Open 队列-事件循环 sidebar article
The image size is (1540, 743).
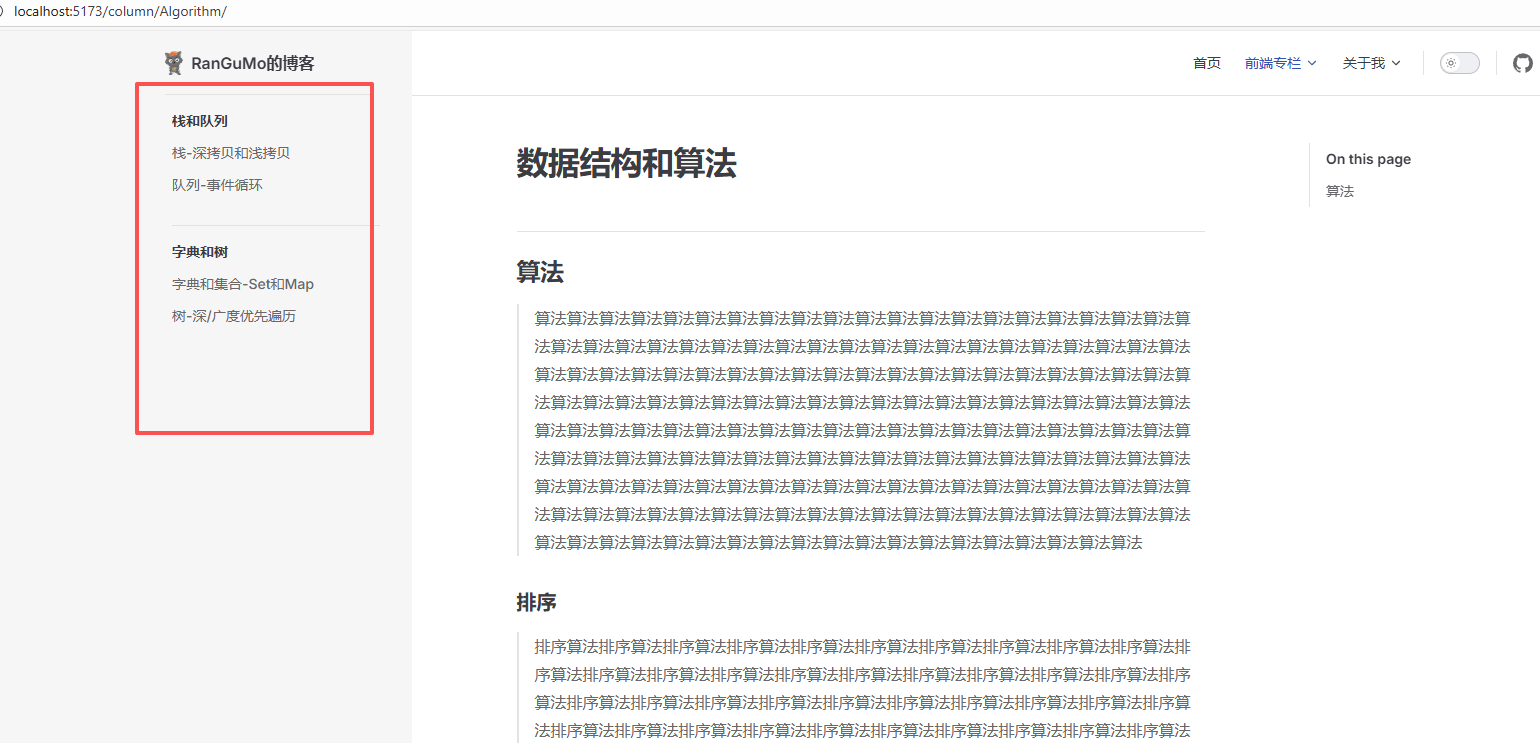tap(217, 185)
